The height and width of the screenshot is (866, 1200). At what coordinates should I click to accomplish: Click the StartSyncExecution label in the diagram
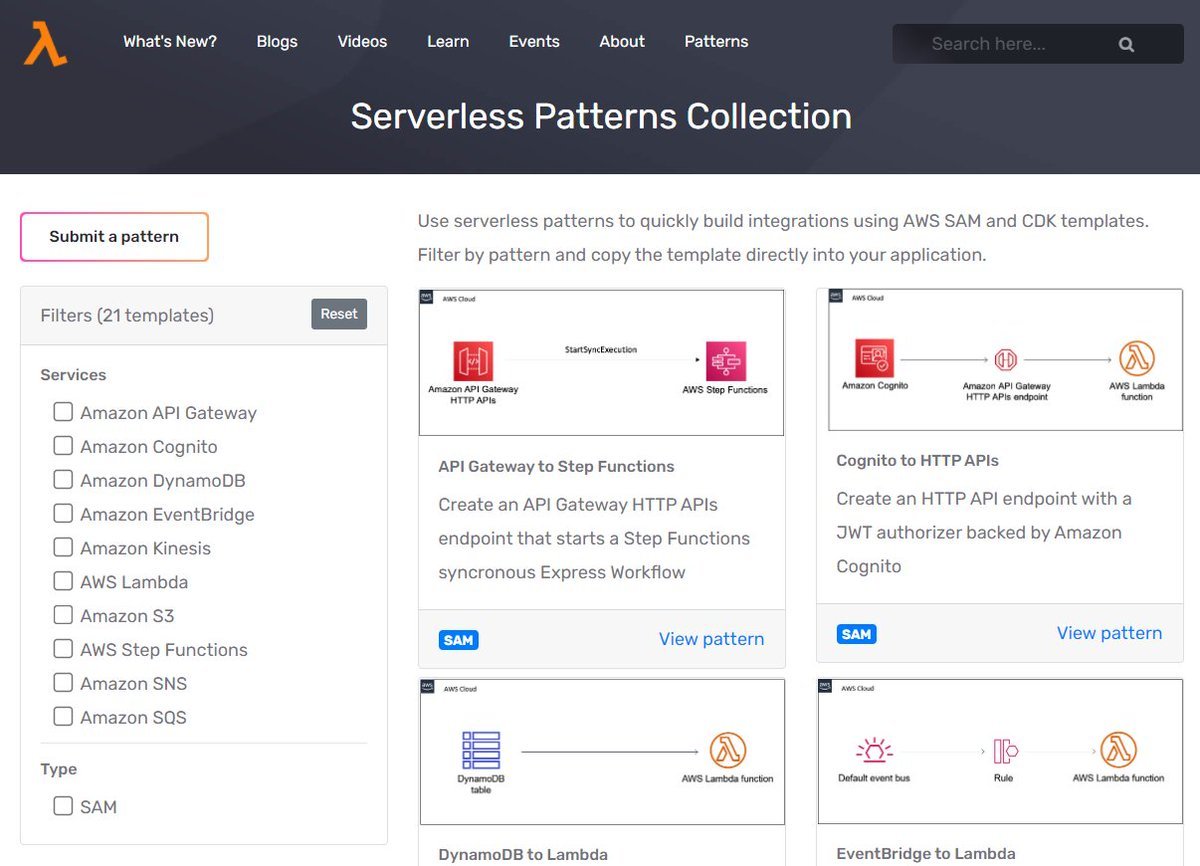point(600,350)
